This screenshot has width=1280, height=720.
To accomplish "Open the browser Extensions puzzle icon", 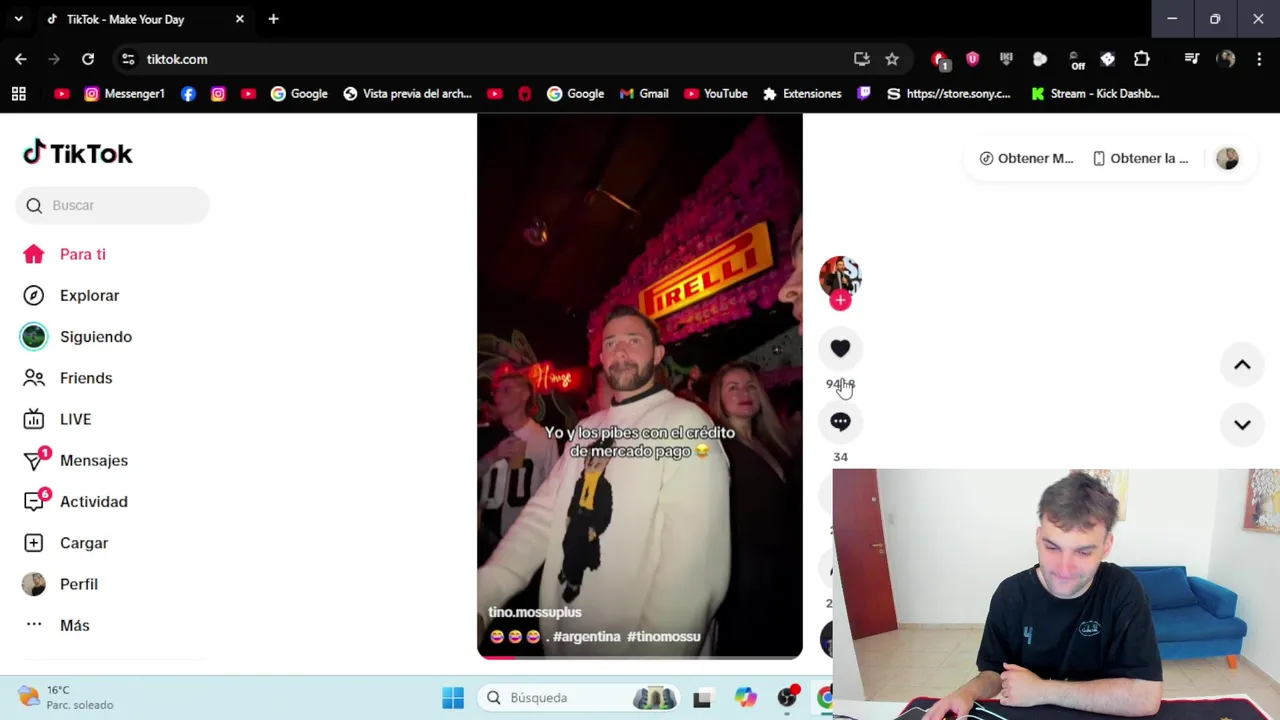I will (x=1142, y=59).
